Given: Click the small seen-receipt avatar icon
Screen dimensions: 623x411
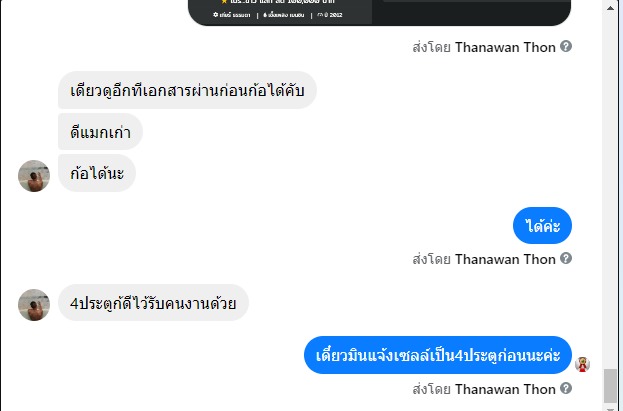Looking at the screenshot, I should click(x=582, y=364).
